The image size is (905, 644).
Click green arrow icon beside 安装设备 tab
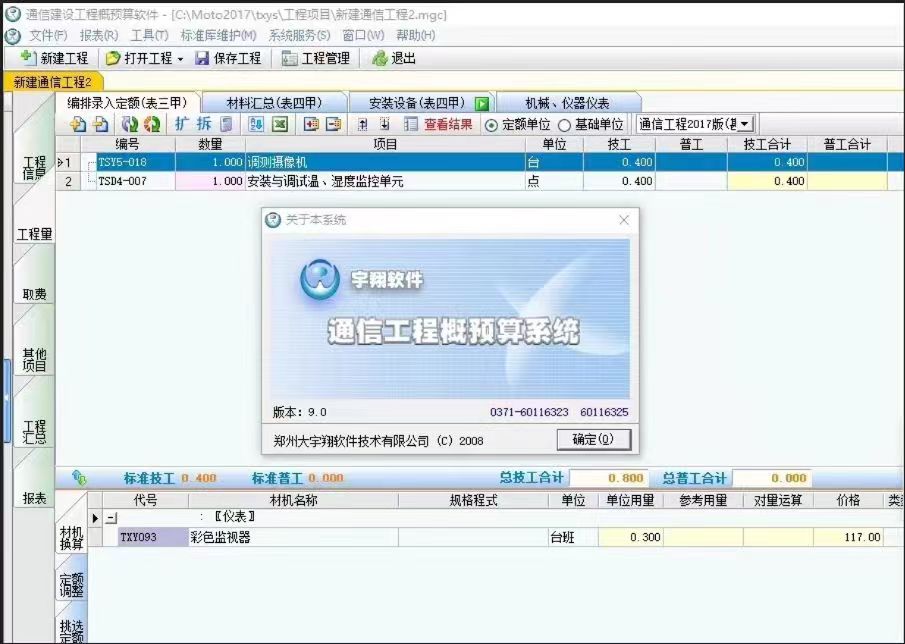pyautogui.click(x=482, y=103)
